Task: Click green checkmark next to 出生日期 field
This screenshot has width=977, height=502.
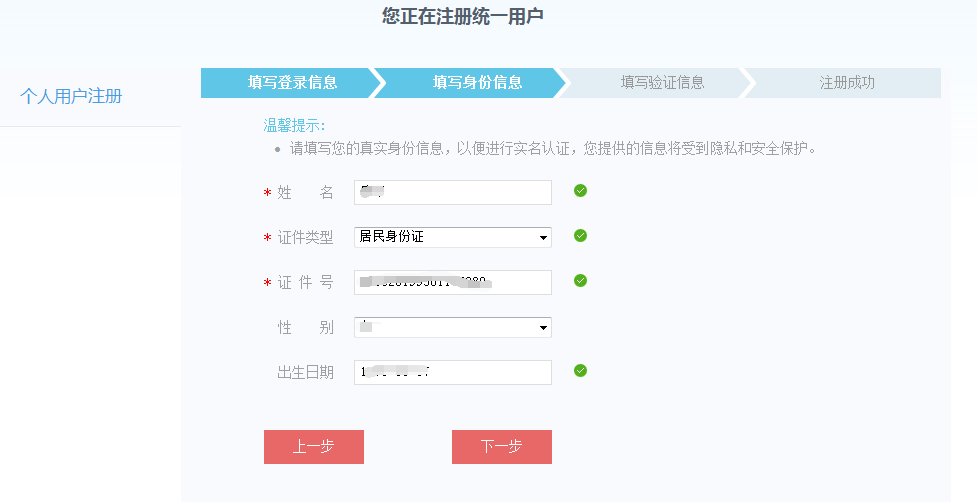Action: (580, 371)
